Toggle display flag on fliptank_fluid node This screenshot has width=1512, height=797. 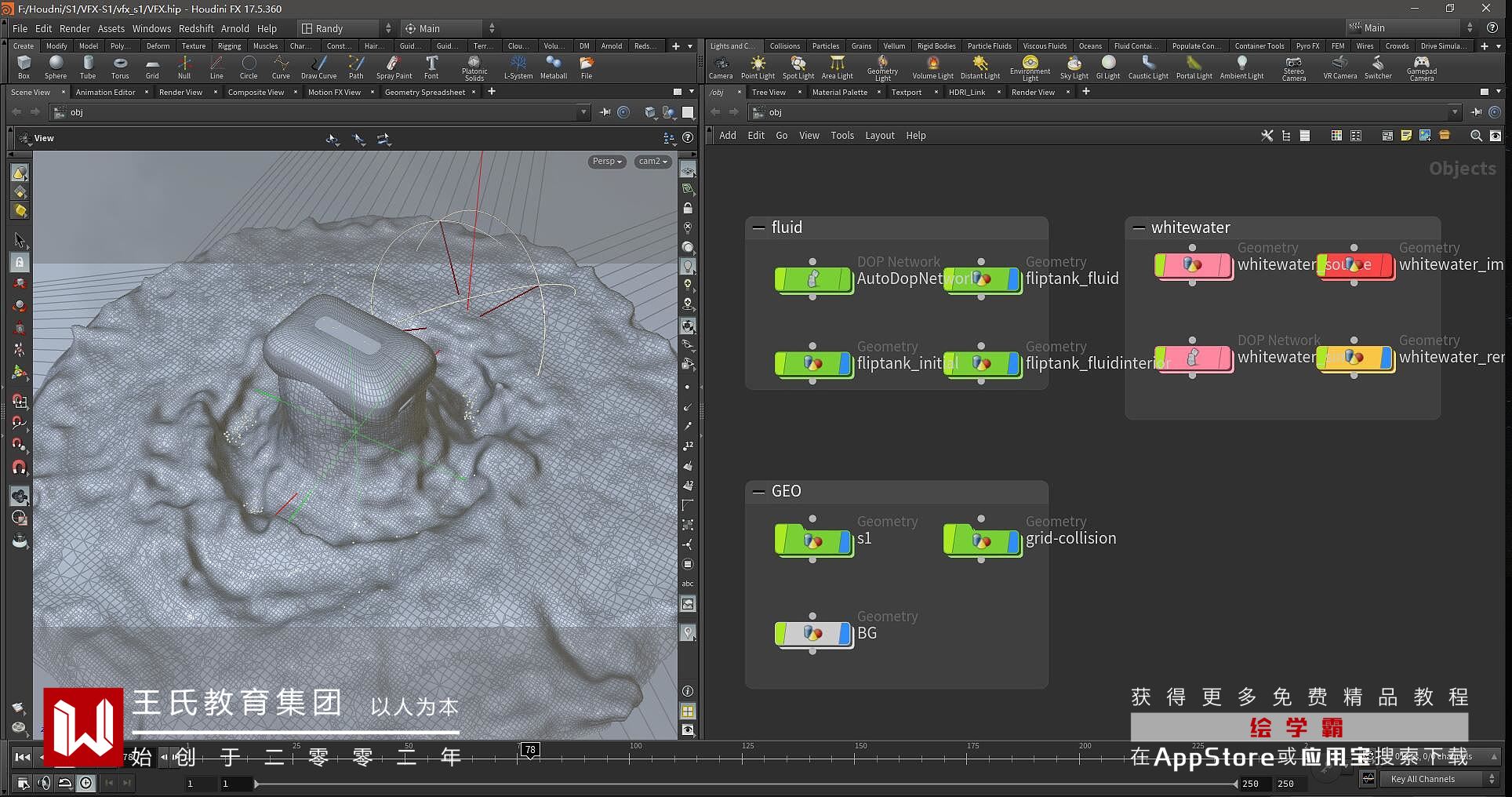pyautogui.click(x=1013, y=279)
